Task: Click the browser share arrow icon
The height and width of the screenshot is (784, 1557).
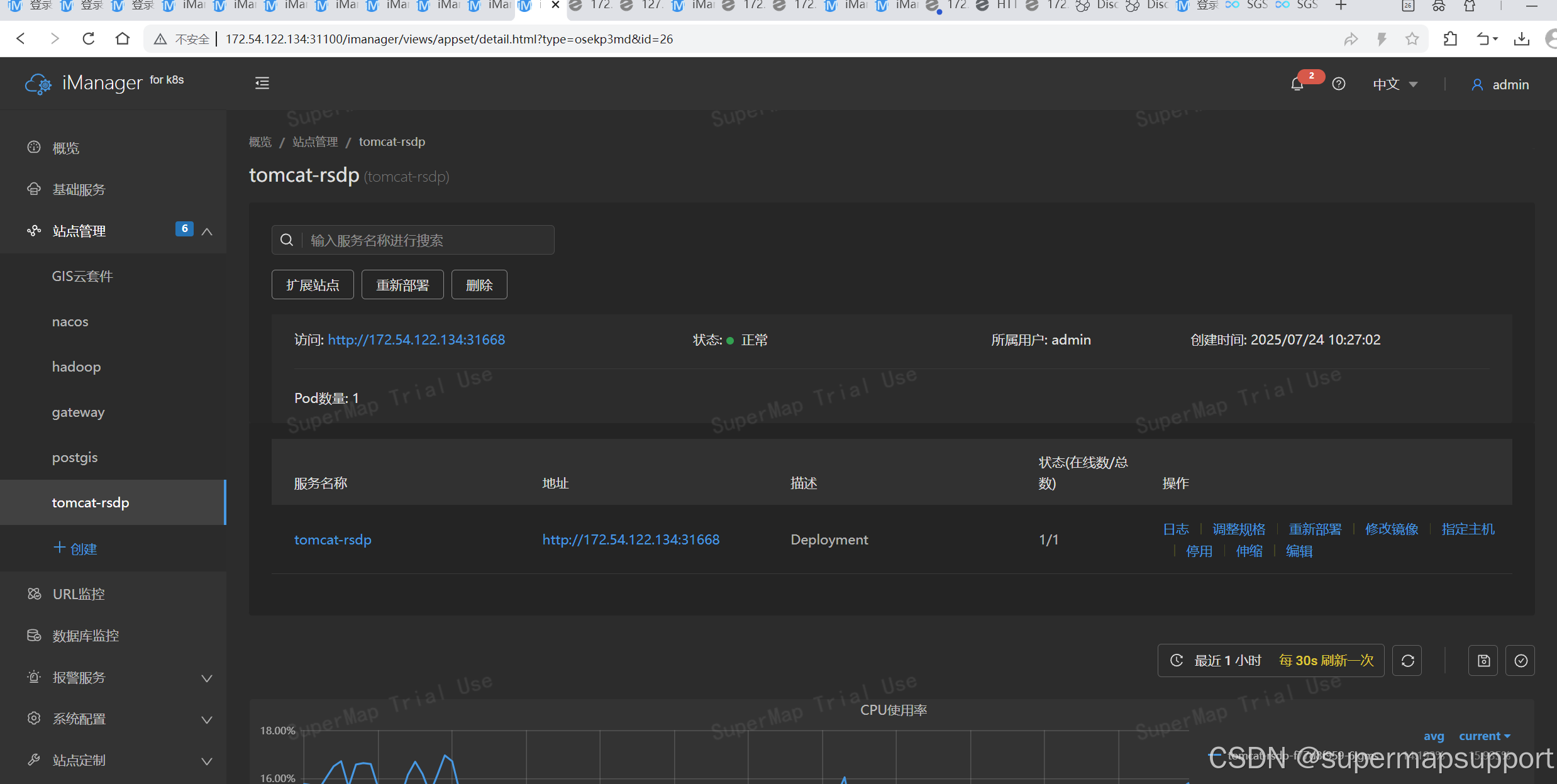Action: 1351,39
